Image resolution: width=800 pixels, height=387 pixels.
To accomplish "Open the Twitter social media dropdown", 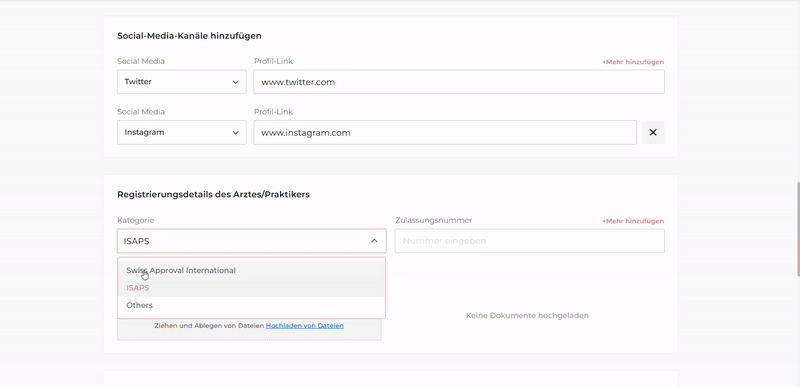I will point(182,82).
